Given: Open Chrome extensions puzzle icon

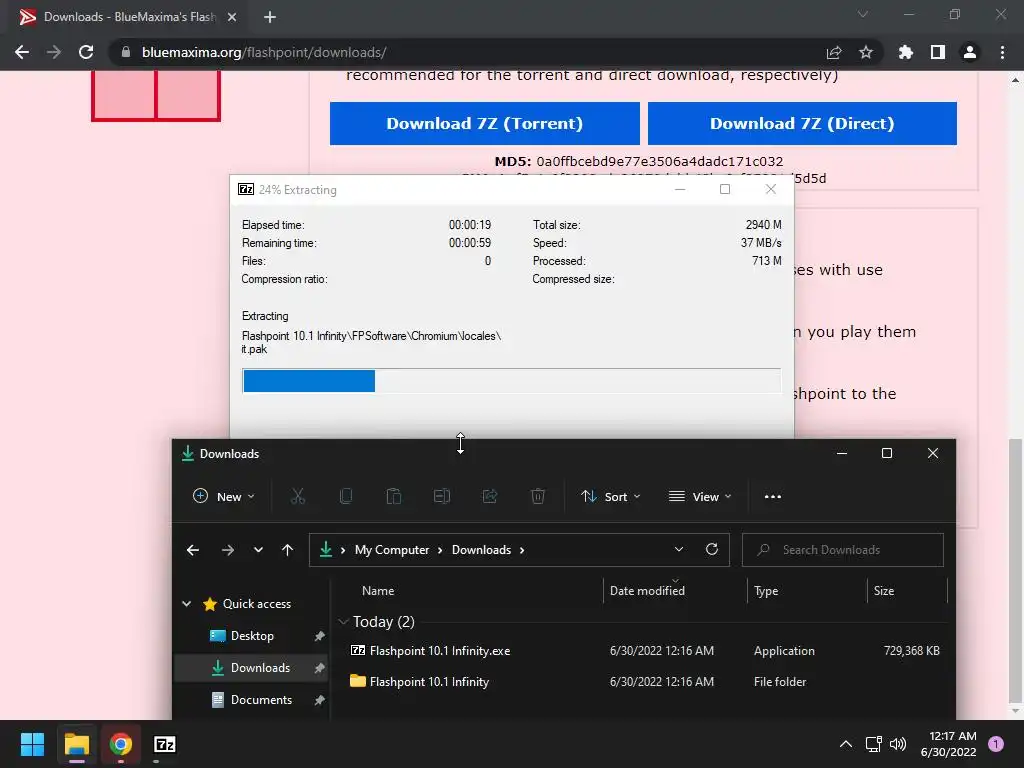Looking at the screenshot, I should (x=906, y=52).
